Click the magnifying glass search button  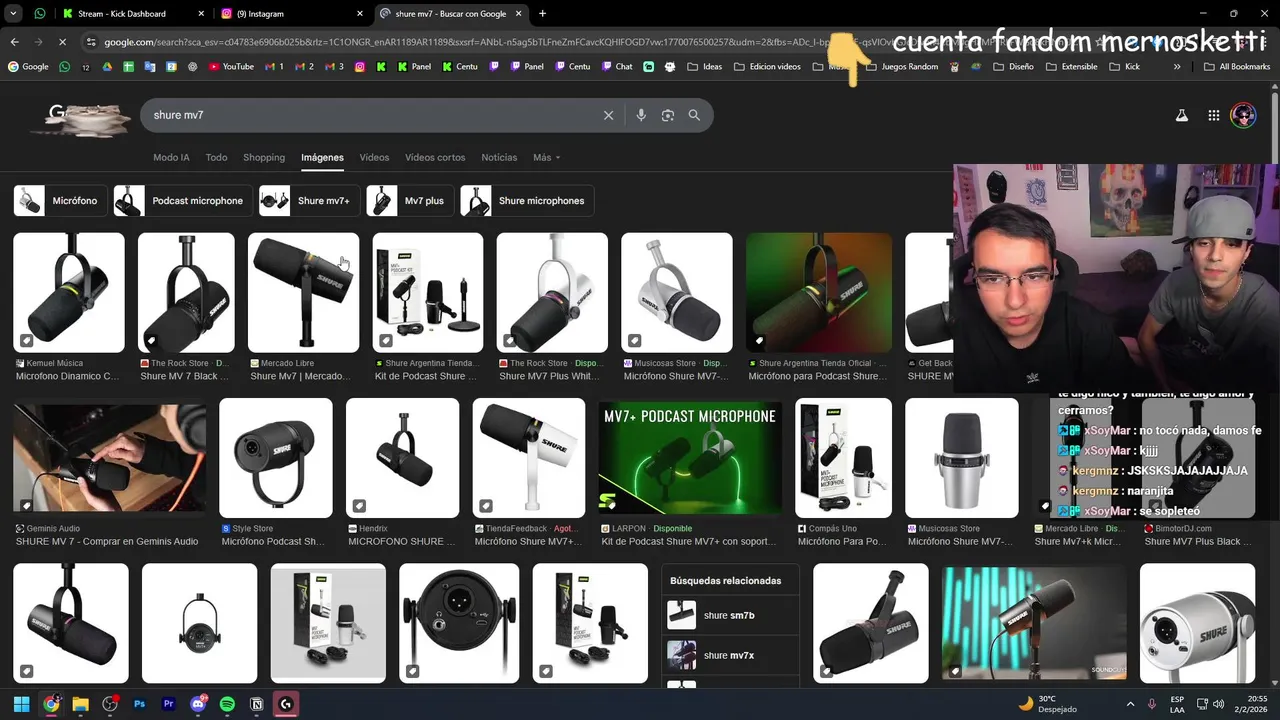click(x=694, y=115)
